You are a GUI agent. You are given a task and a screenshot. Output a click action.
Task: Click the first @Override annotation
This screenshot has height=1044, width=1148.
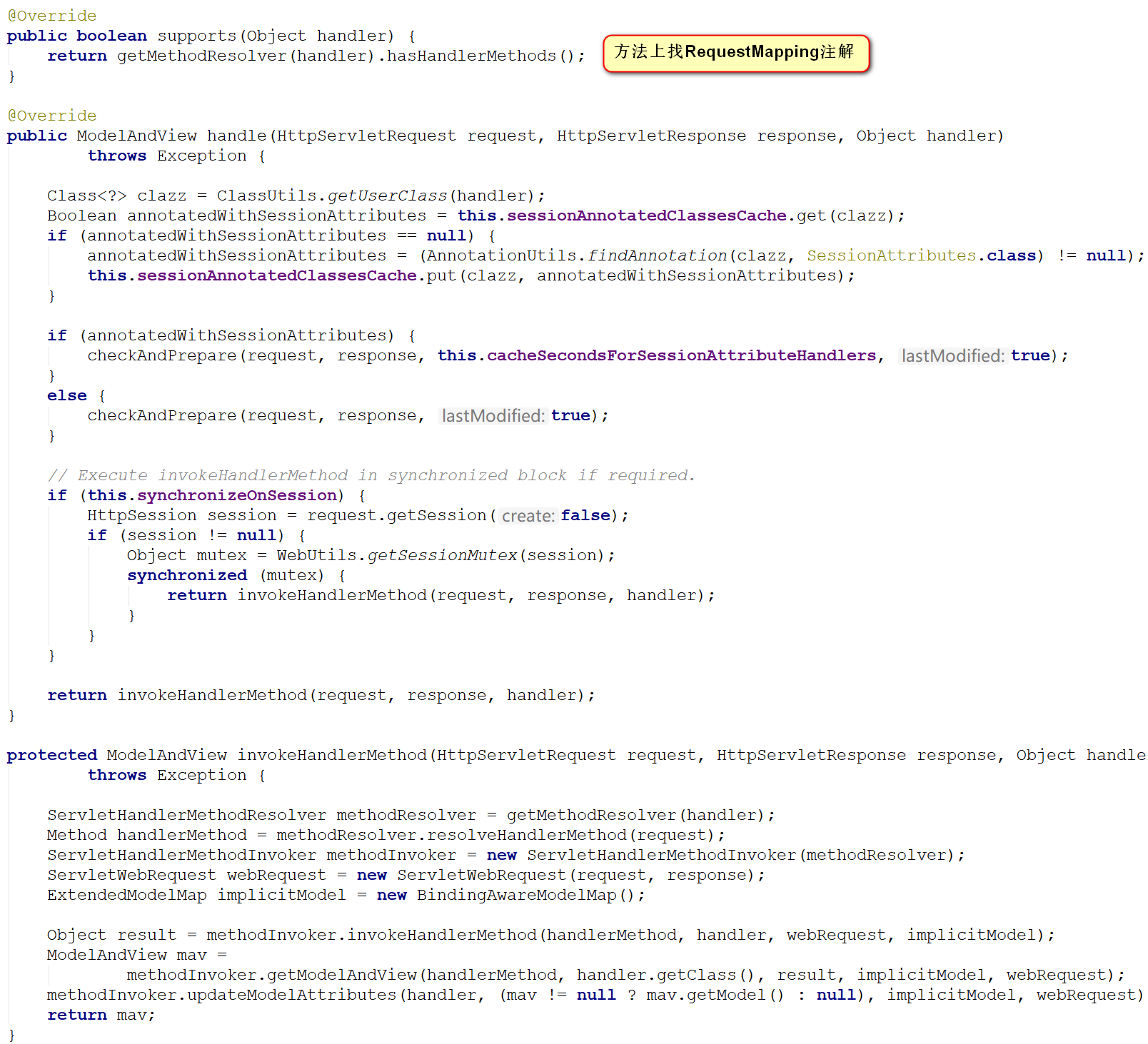pyautogui.click(x=52, y=16)
